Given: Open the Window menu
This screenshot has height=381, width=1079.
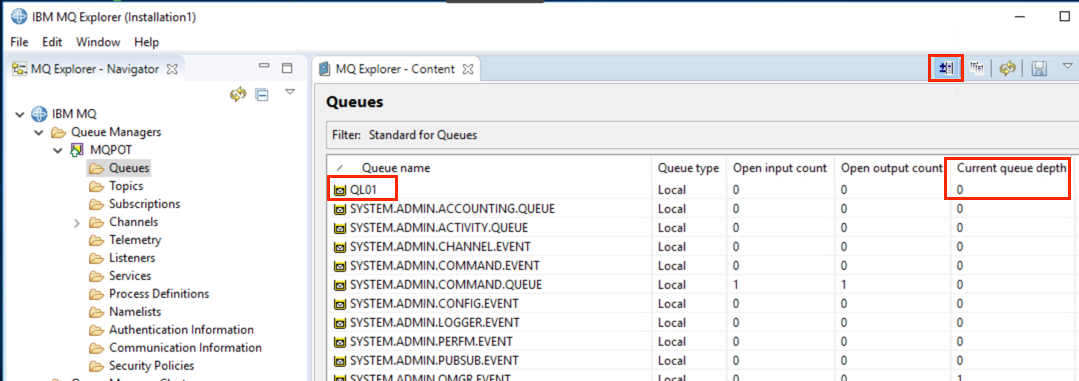Looking at the screenshot, I should pos(98,42).
